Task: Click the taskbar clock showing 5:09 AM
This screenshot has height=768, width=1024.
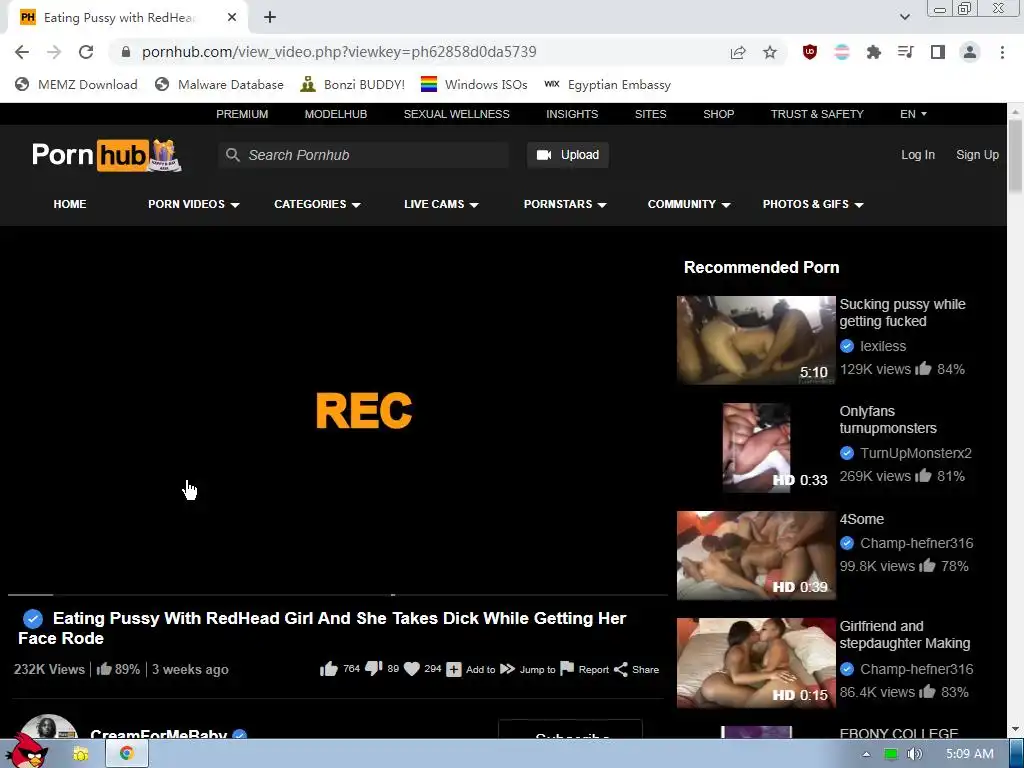Action: pyautogui.click(x=969, y=754)
